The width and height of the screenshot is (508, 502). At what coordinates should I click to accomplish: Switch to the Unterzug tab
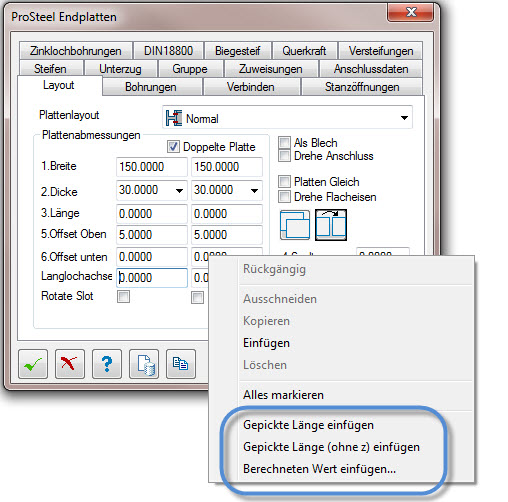tap(120, 68)
